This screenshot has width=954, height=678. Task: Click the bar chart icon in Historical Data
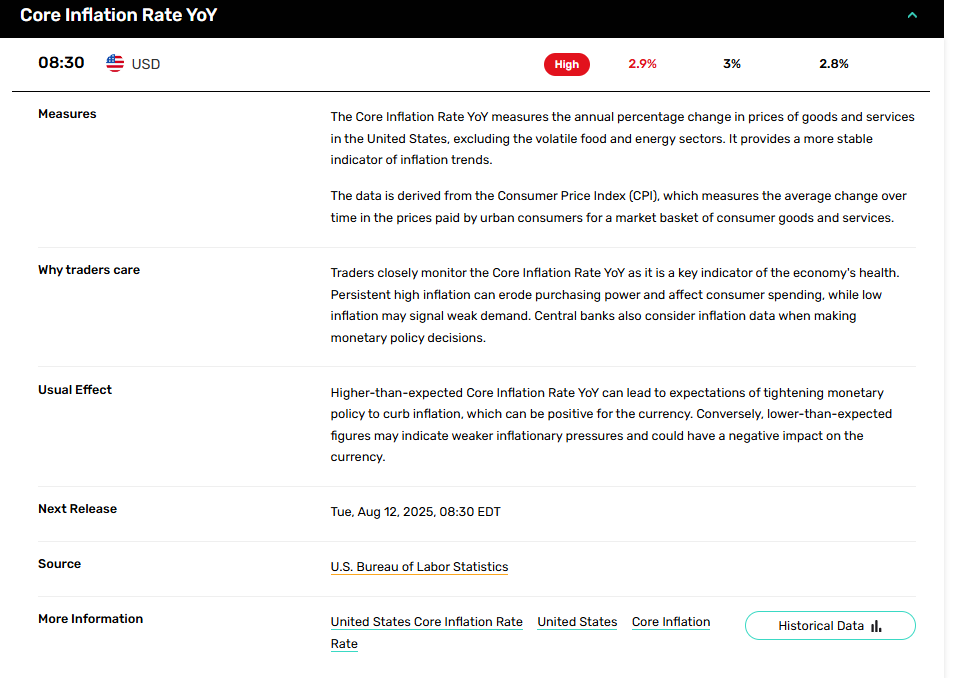876,626
